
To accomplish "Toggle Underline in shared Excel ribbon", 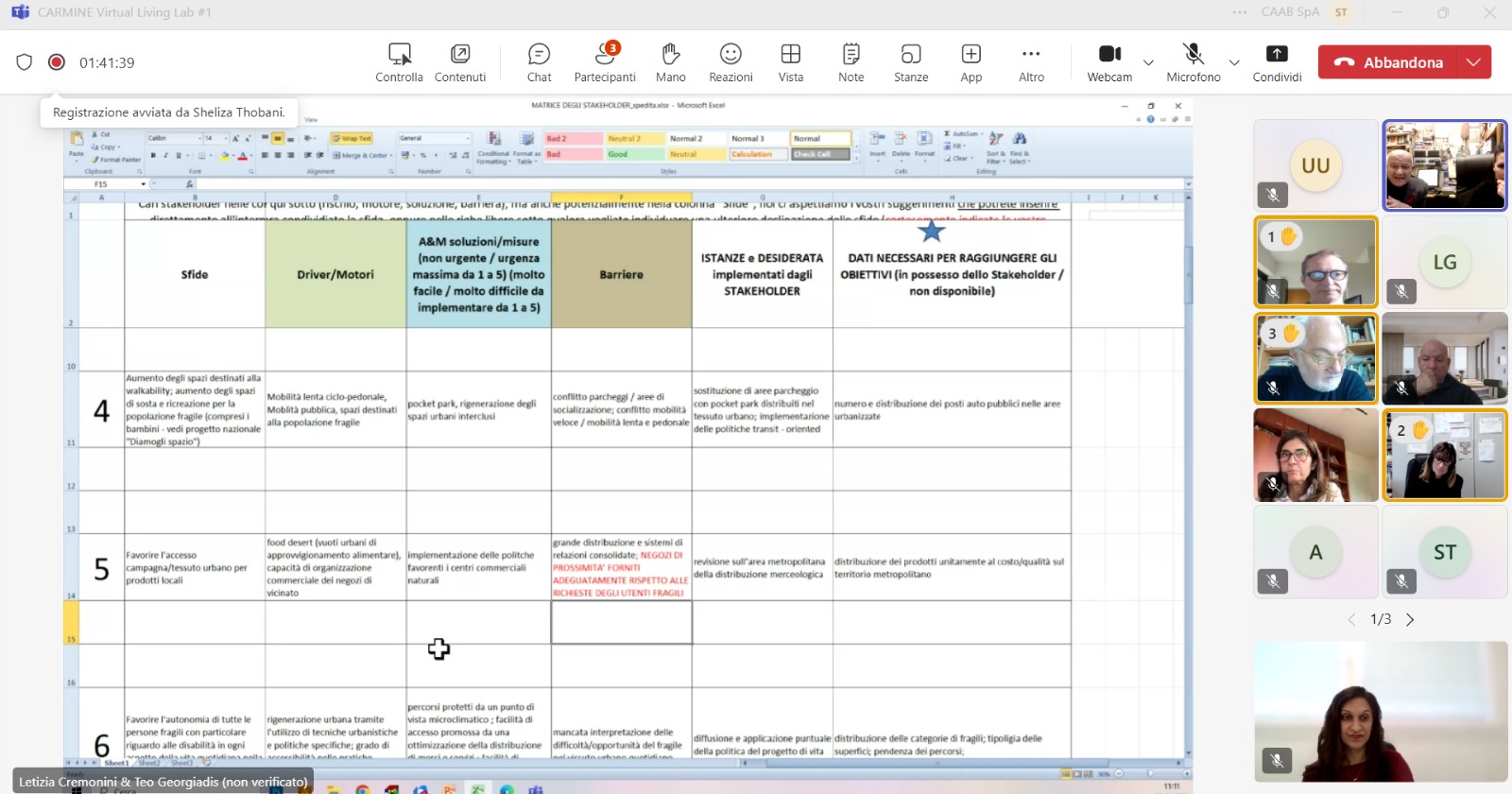I will click(178, 155).
